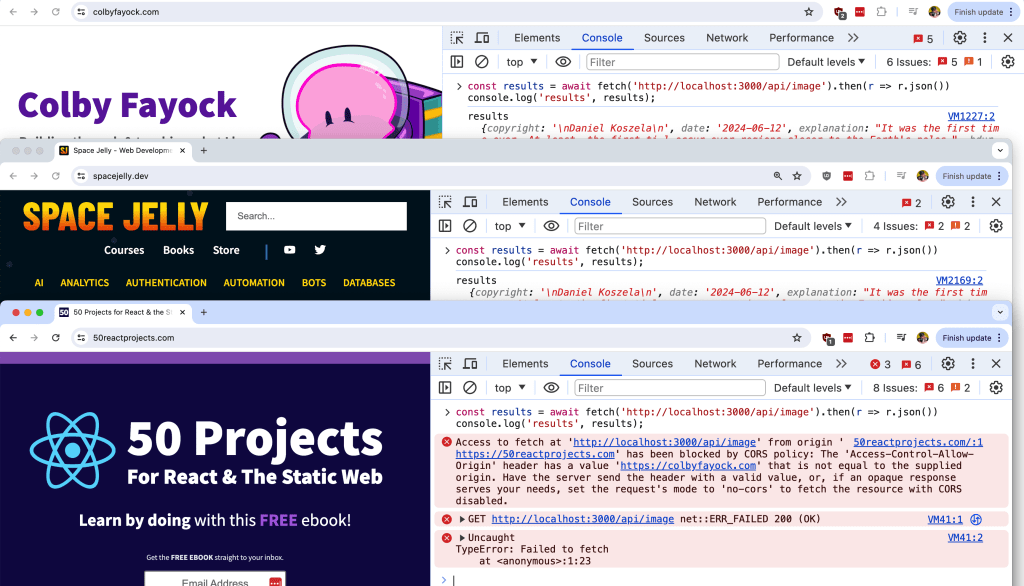Click YouTube icon on Space Jelly site
Viewport: 1024px width, 586px height.
pyautogui.click(x=289, y=250)
